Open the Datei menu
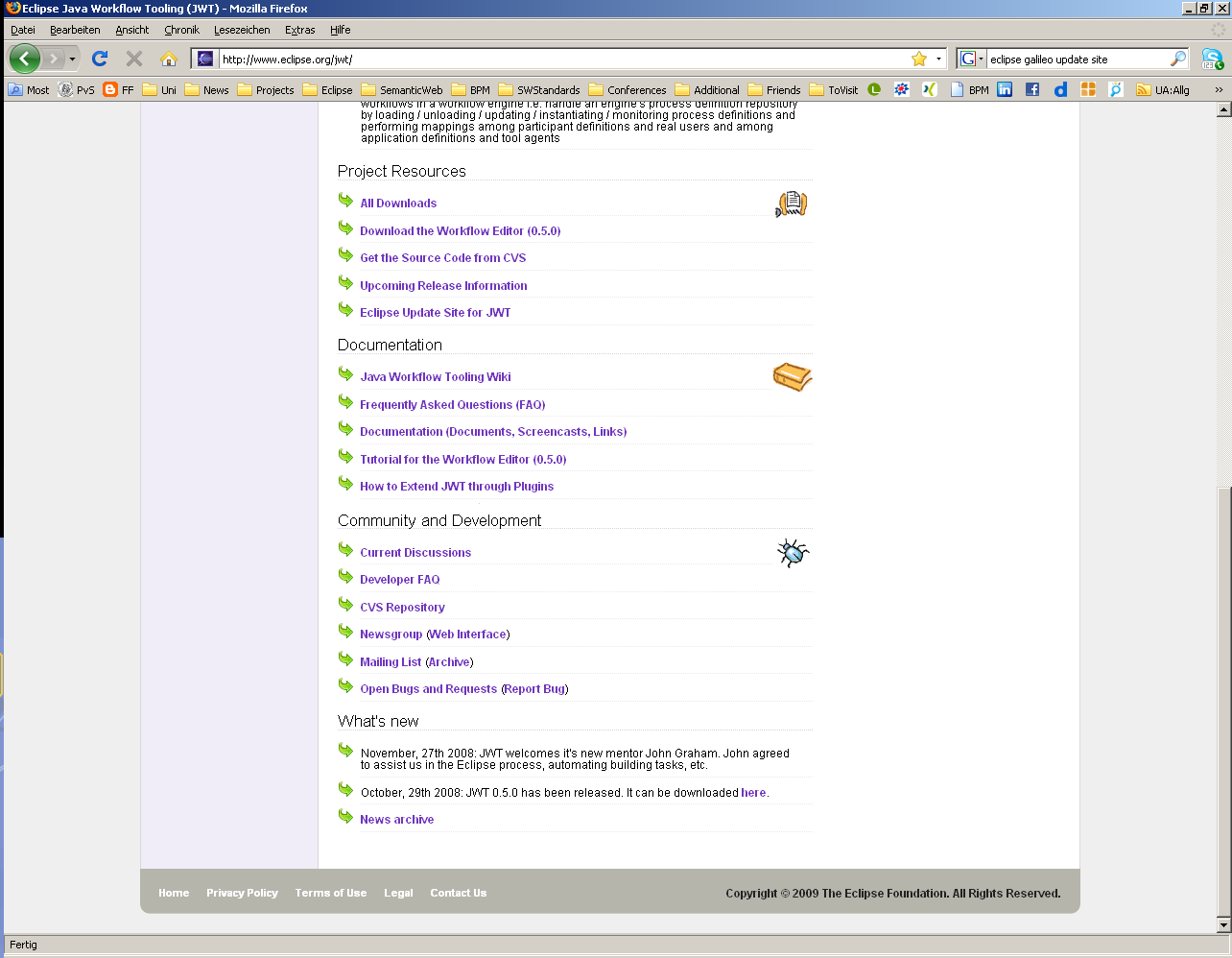Image resolution: width=1232 pixels, height=958 pixels. tap(23, 30)
